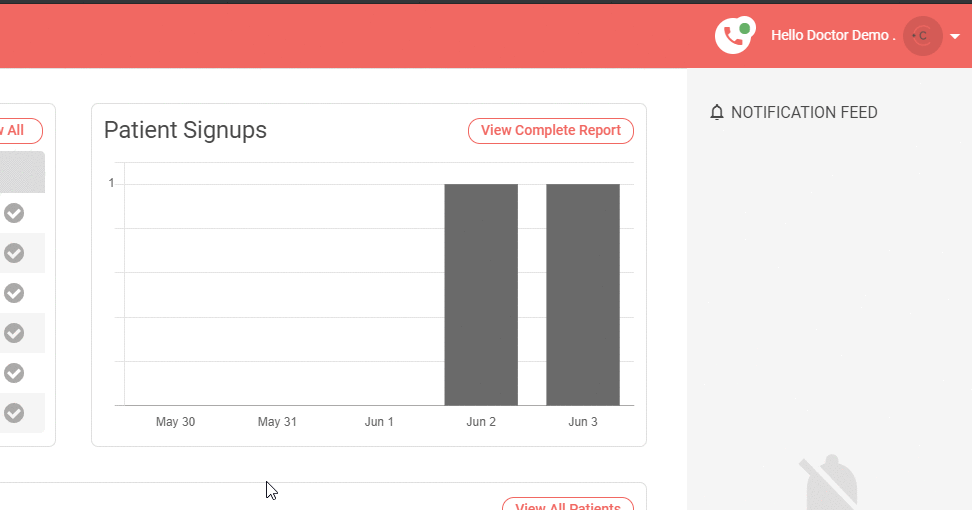972x510 pixels.
Task: Select the Jun 3 bar in chart
Action: point(583,294)
